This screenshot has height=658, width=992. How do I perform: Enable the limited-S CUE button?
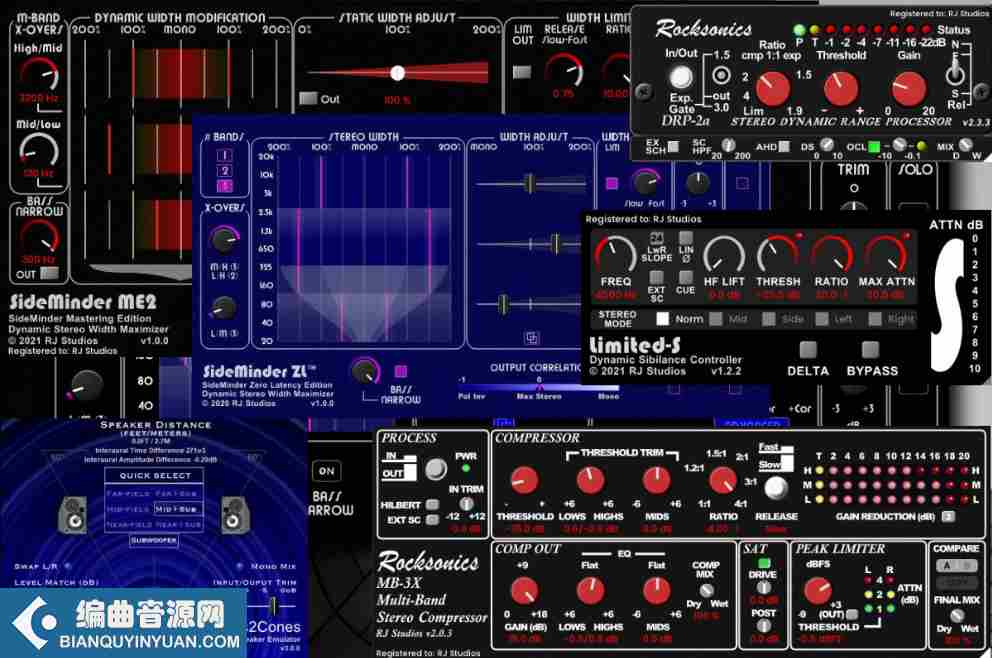click(686, 277)
